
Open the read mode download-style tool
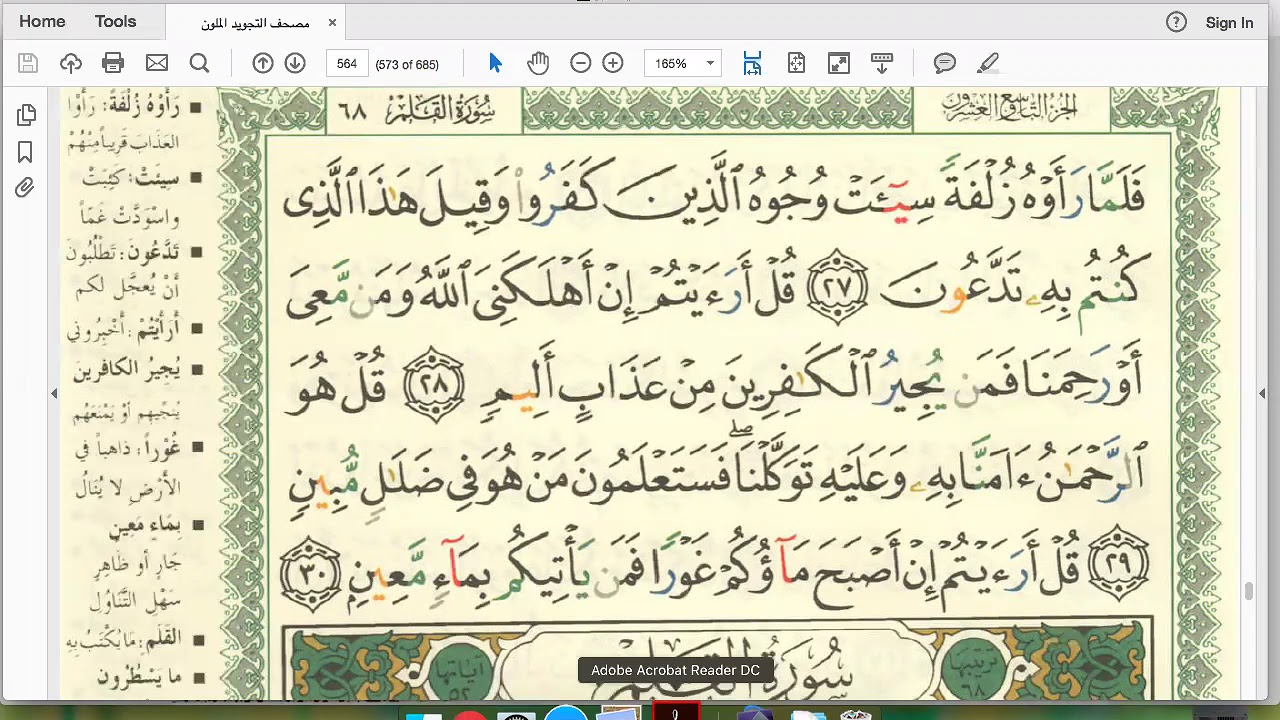point(882,63)
